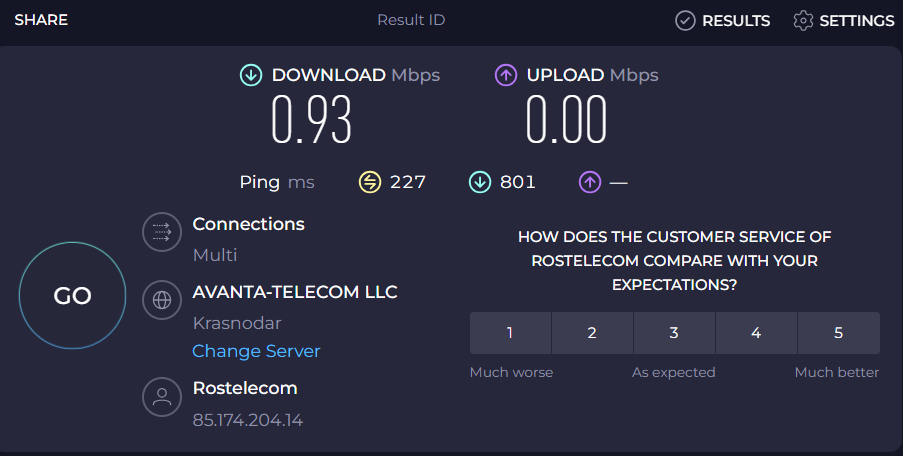Click the user profile icon beside Rostelecom
The image size is (903, 456).
[161, 396]
